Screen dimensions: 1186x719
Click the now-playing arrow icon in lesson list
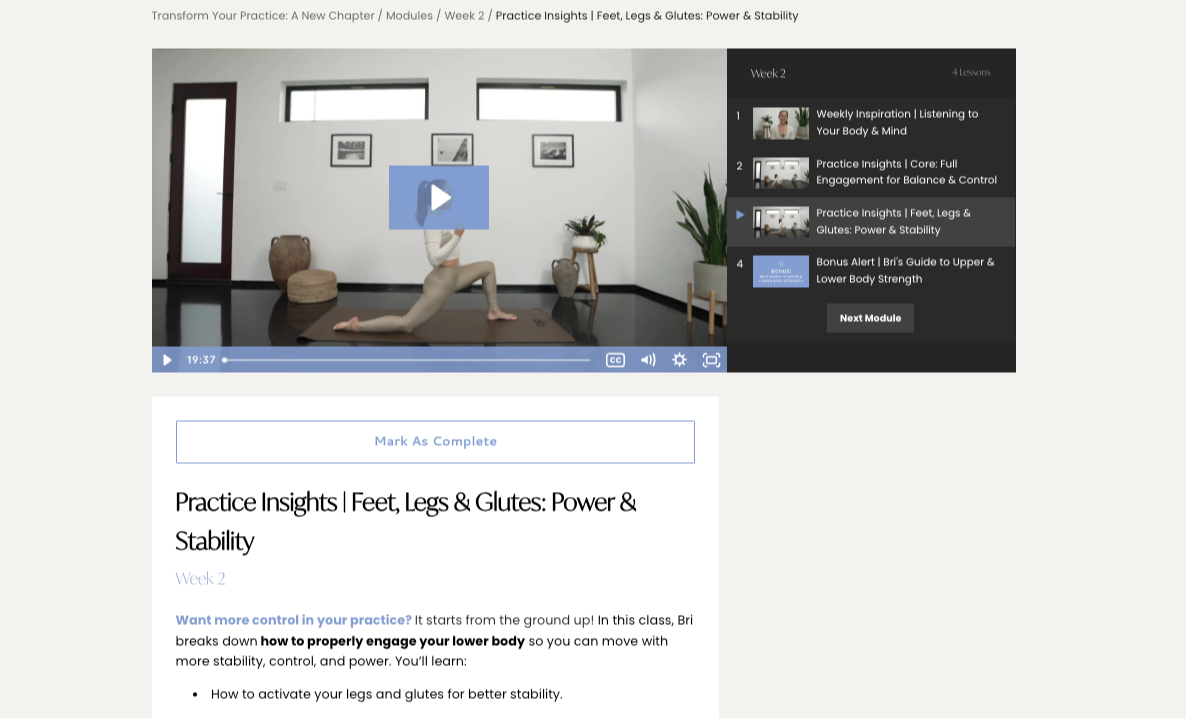(740, 215)
